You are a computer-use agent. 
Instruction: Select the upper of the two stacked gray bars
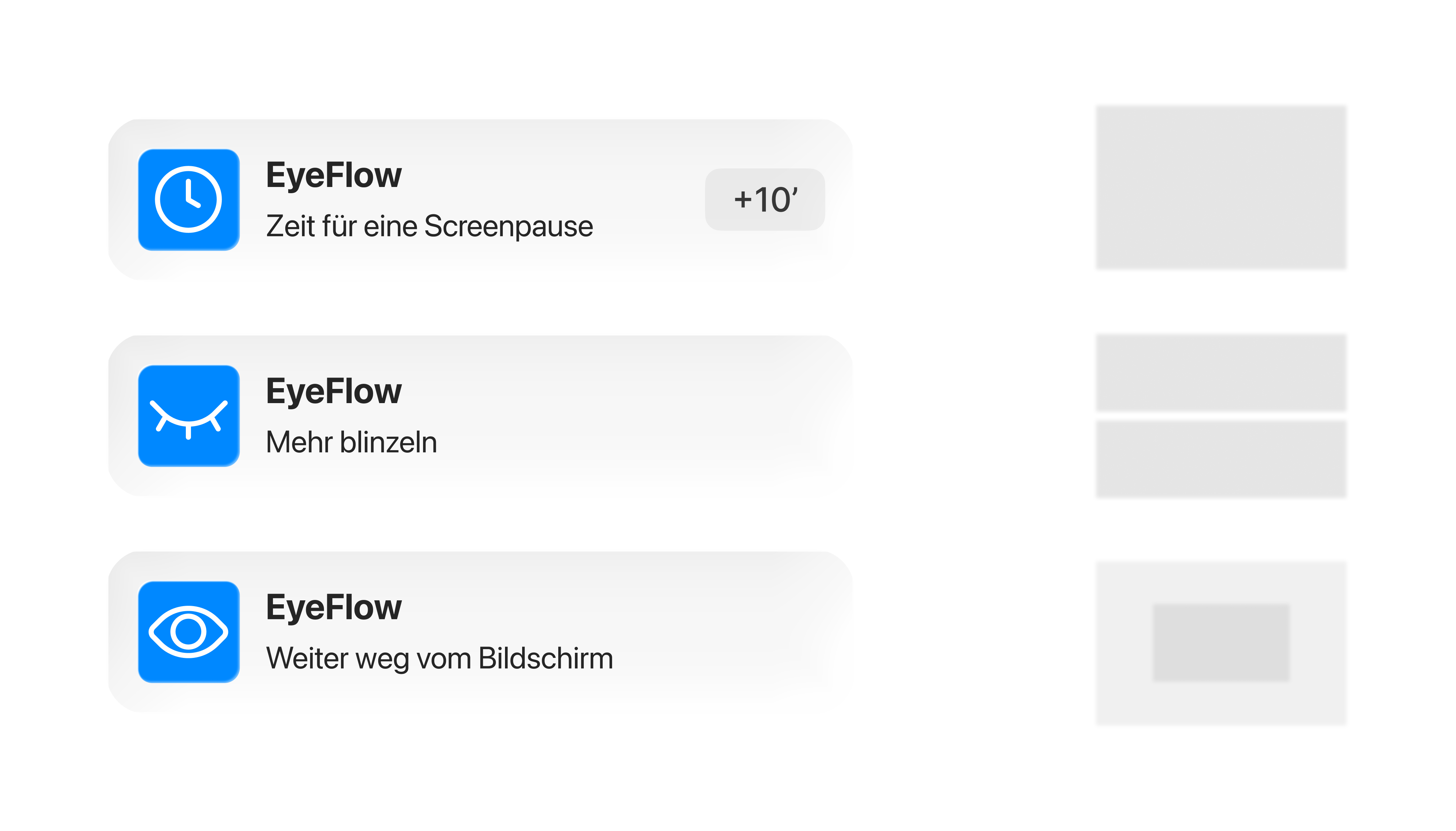tap(1221, 372)
